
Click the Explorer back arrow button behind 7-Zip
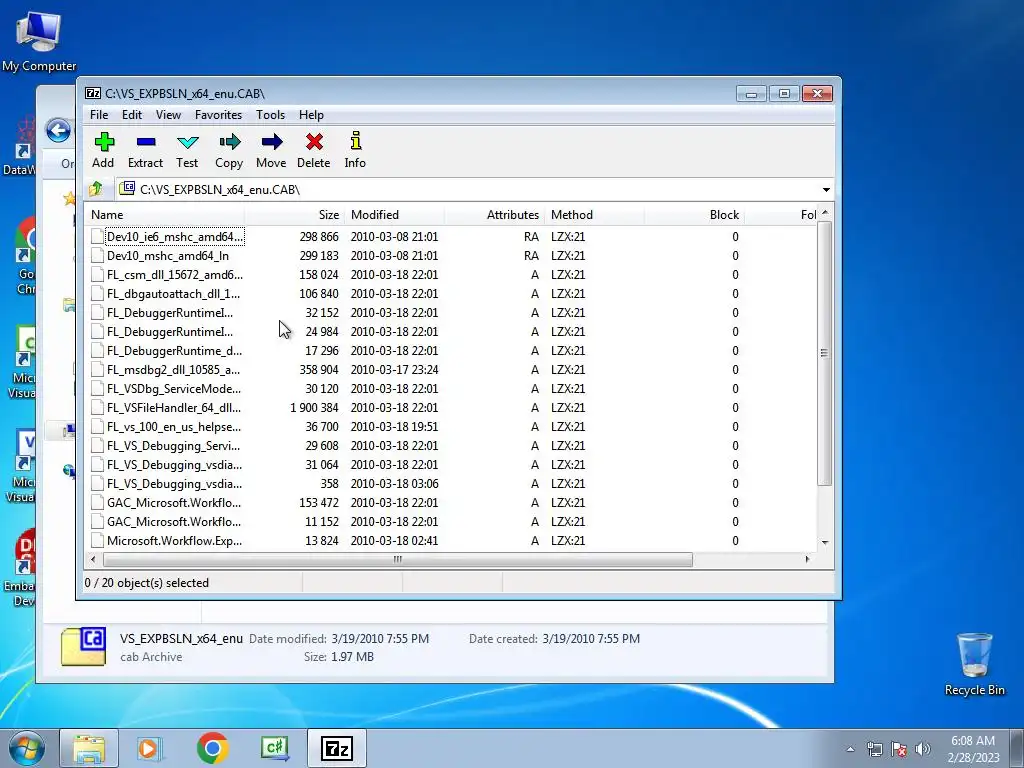tap(58, 131)
